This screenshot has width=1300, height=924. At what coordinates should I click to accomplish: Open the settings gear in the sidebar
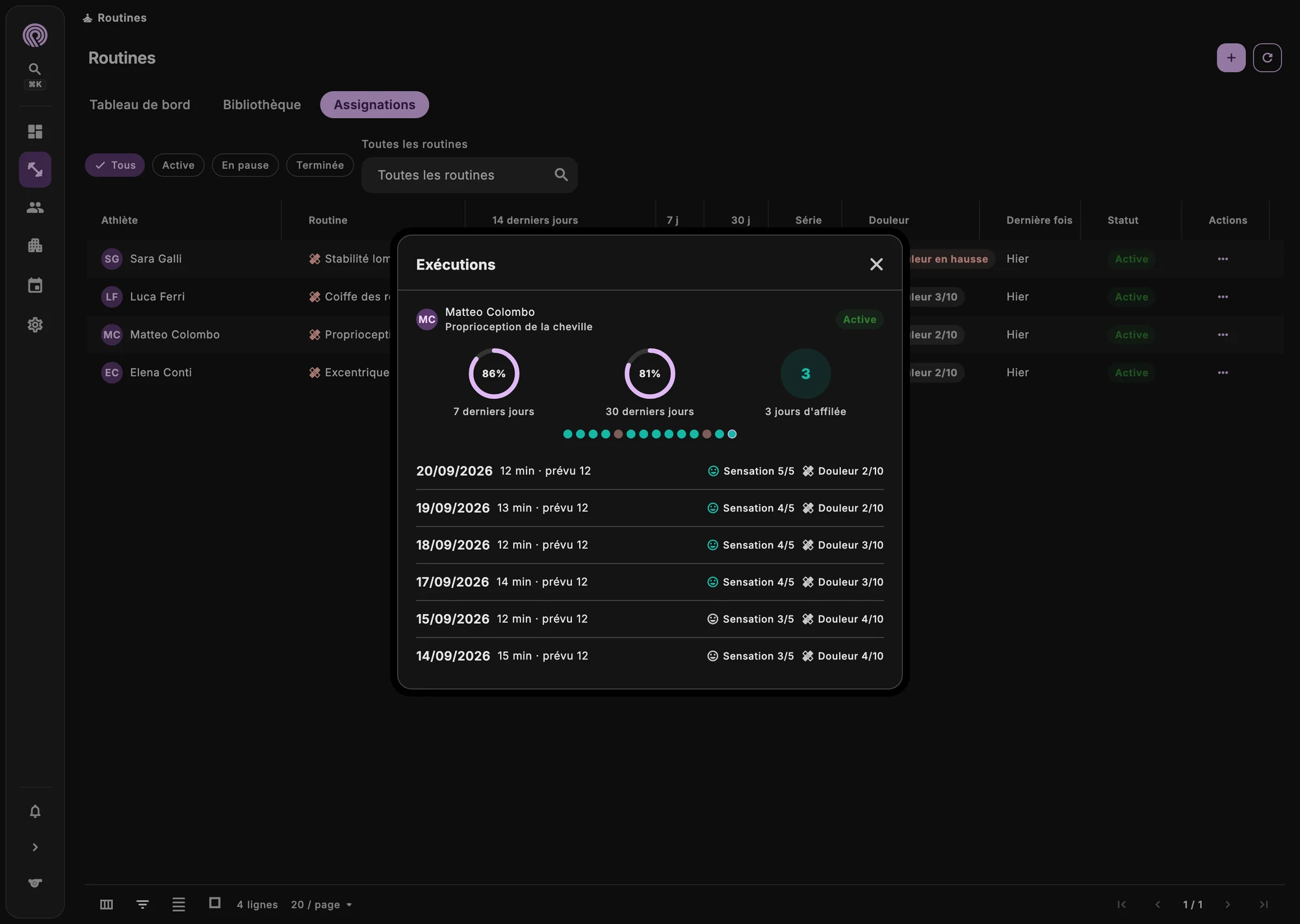coord(35,325)
